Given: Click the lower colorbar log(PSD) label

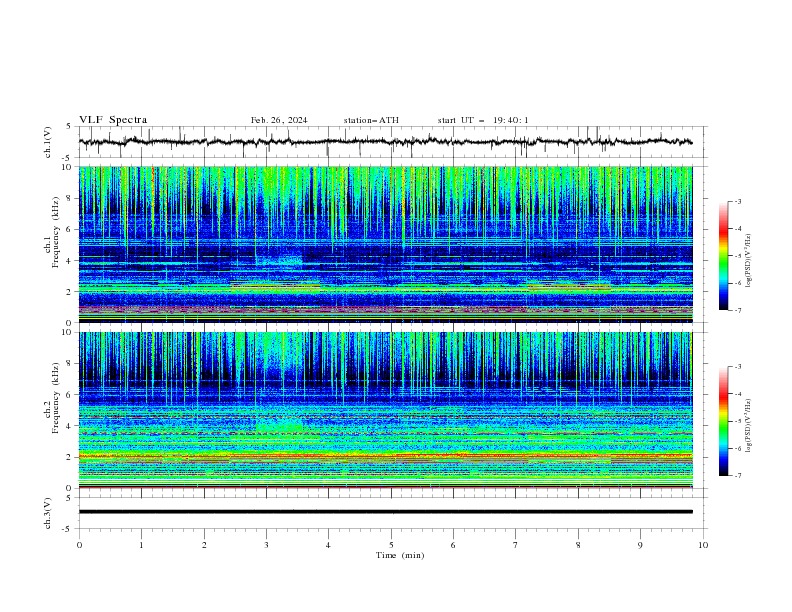Looking at the screenshot, I should pos(749,425).
